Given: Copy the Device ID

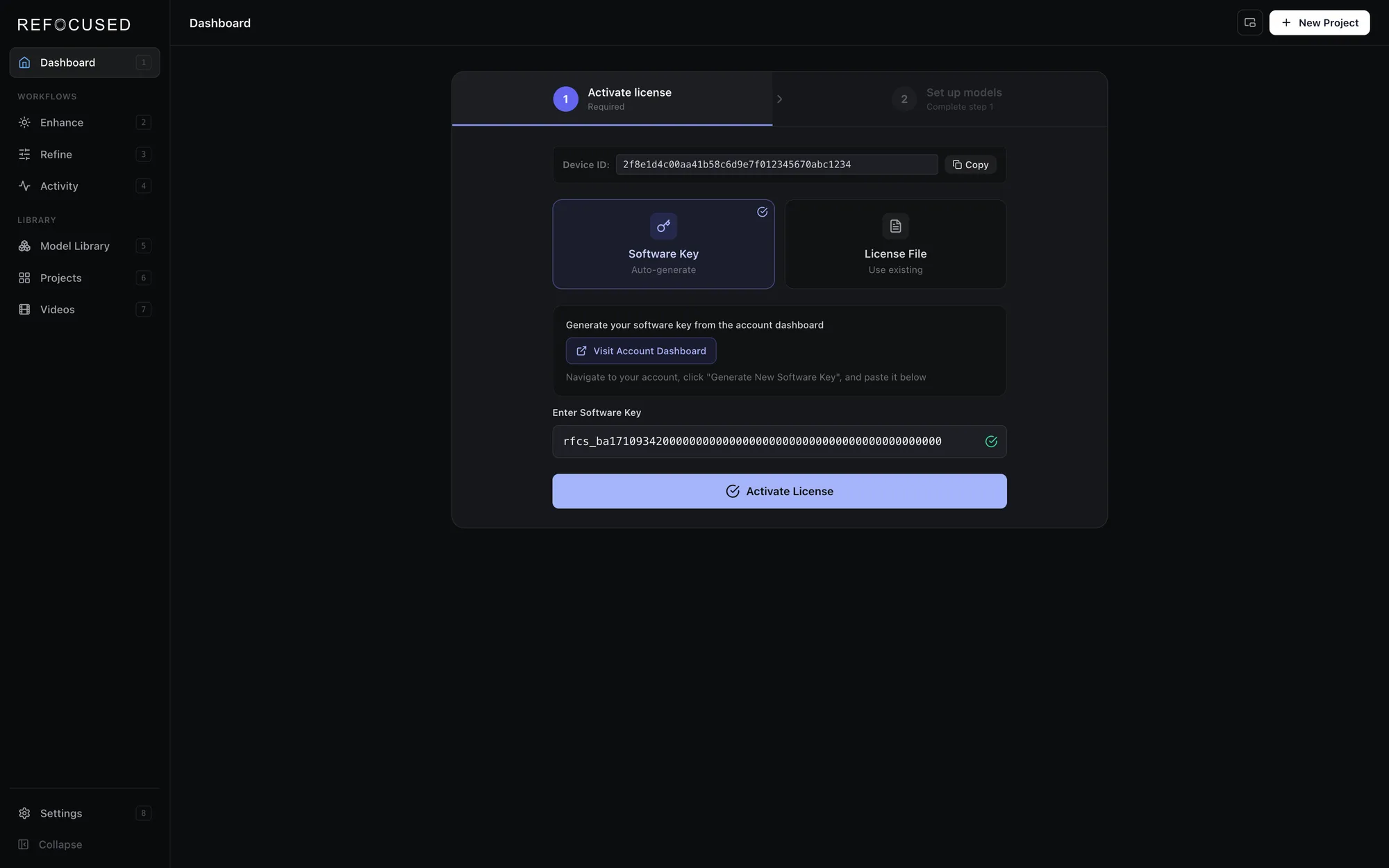Looking at the screenshot, I should point(970,165).
